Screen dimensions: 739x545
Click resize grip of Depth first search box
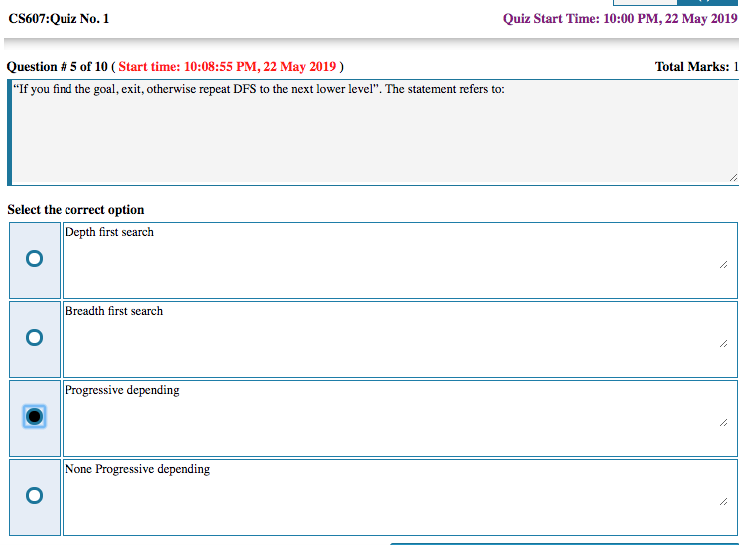722,266
